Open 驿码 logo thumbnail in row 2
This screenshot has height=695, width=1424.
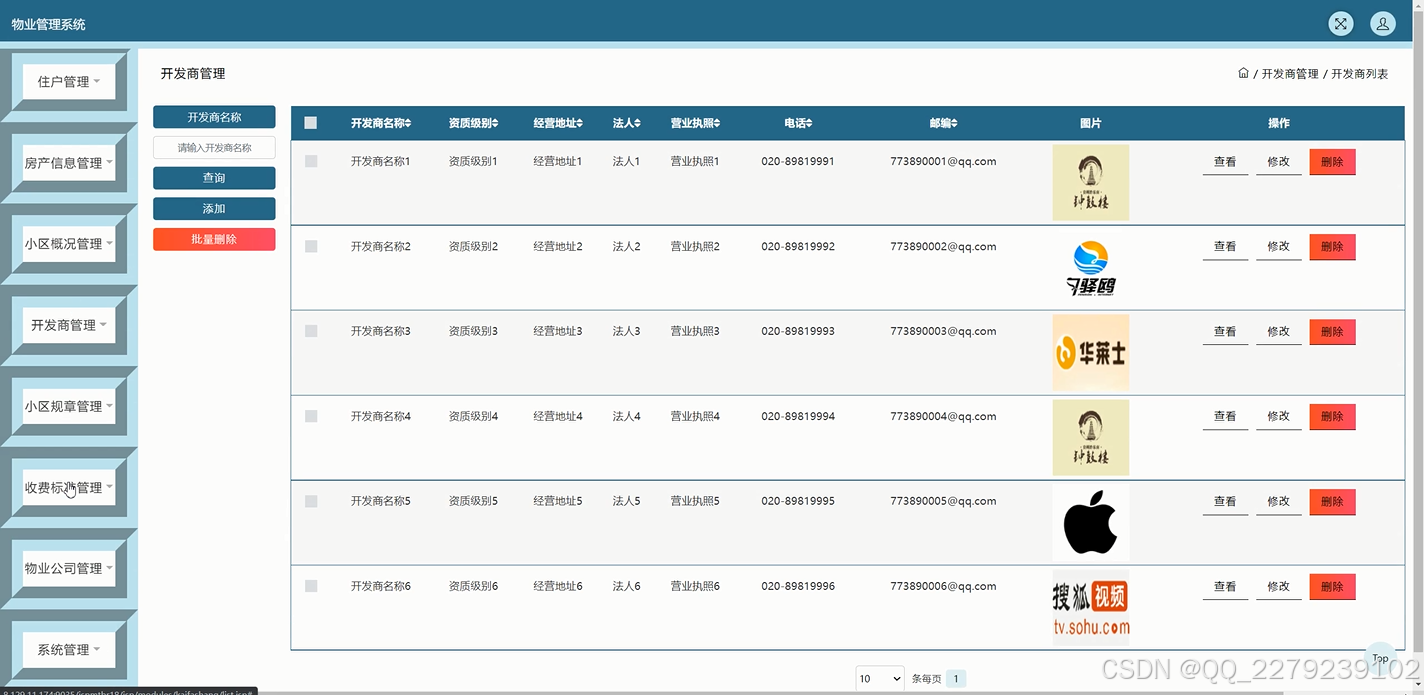point(1090,267)
